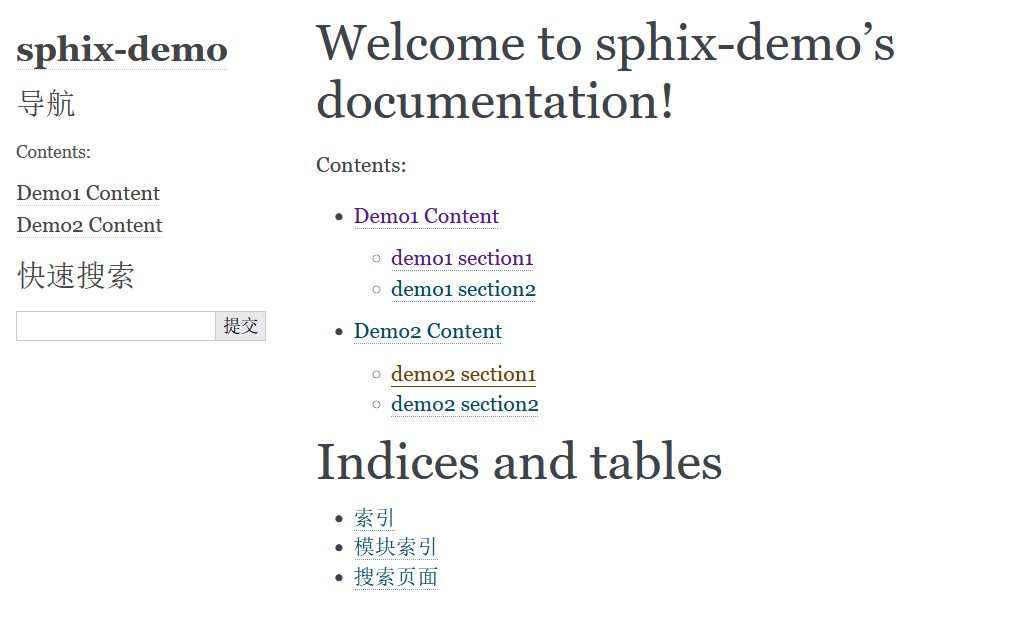Click the 快速搜索 quick search heading
This screenshot has width=1035, height=622.
click(x=75, y=276)
